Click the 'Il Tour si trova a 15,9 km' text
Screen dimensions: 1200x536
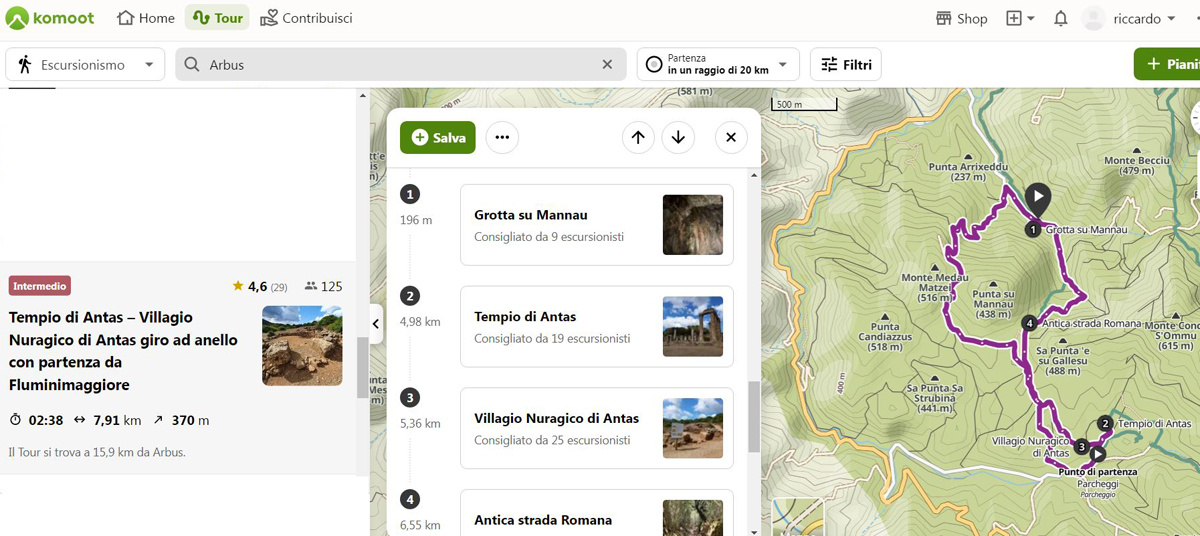pos(97,452)
